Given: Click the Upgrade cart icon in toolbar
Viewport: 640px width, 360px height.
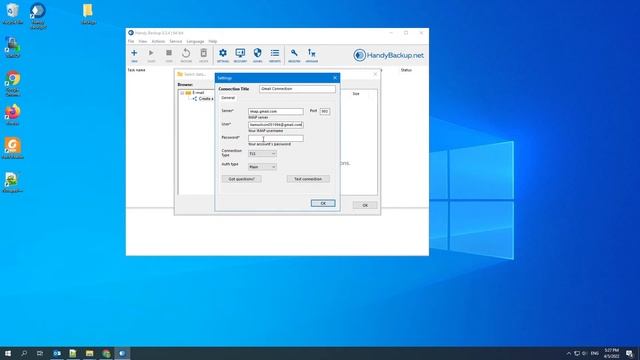Looking at the screenshot, I should click(x=311, y=53).
